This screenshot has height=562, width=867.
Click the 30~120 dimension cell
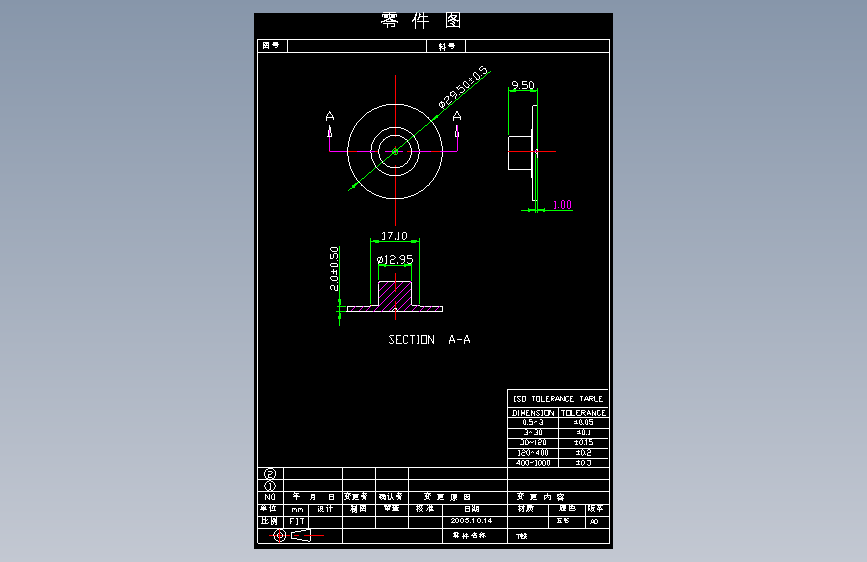[533, 443]
